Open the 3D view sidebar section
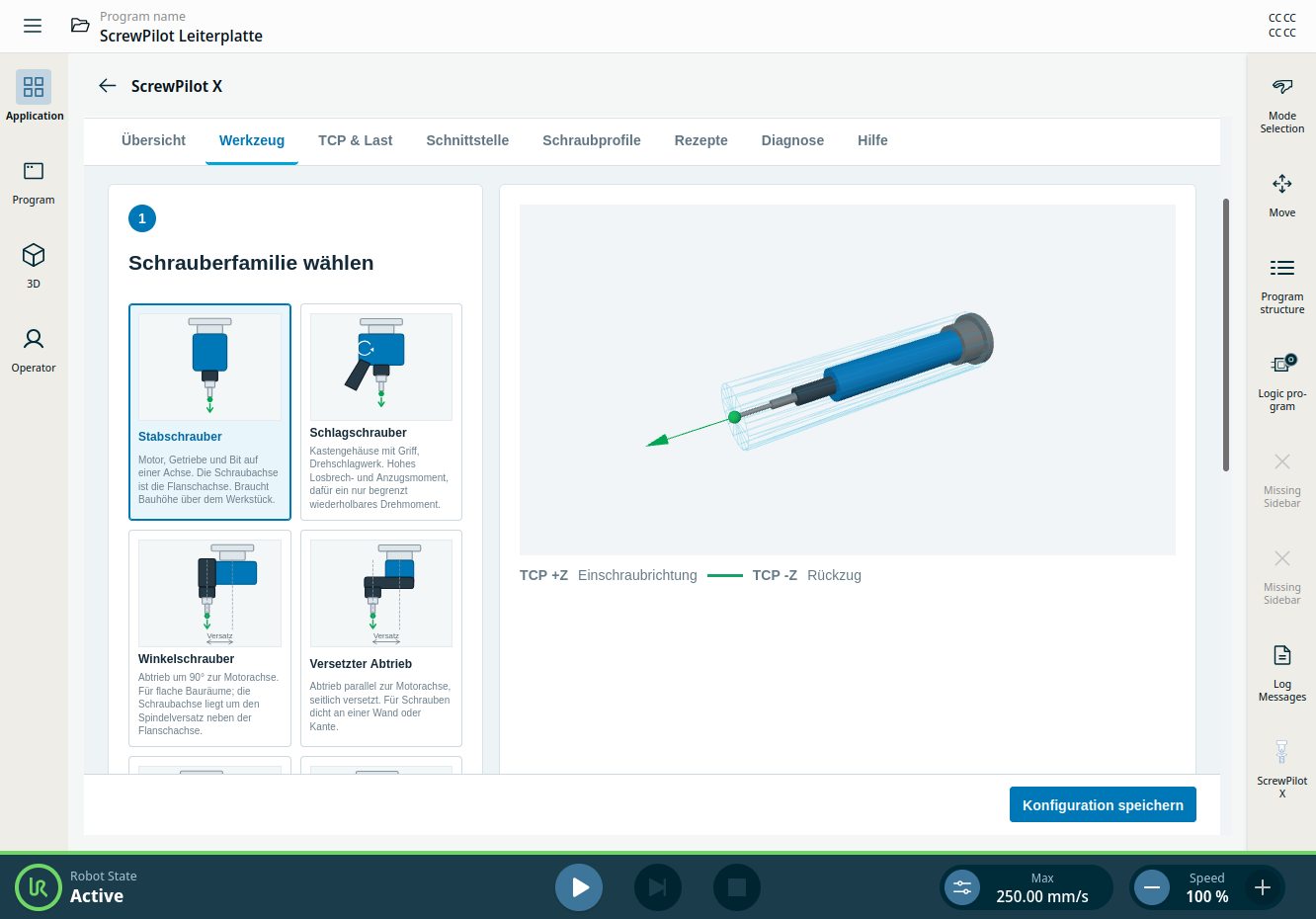 (34, 266)
